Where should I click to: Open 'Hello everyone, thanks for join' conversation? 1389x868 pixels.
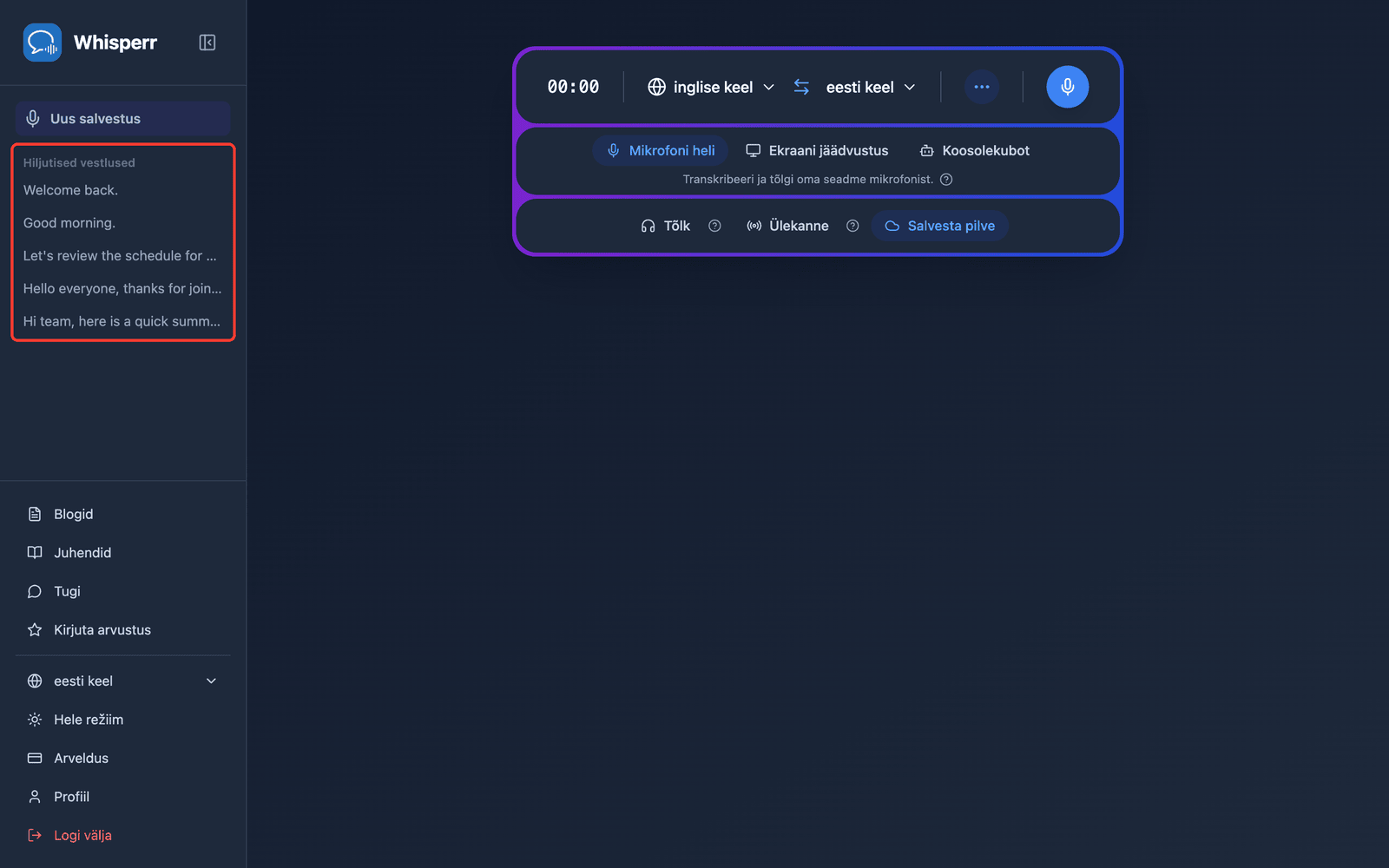click(x=122, y=288)
